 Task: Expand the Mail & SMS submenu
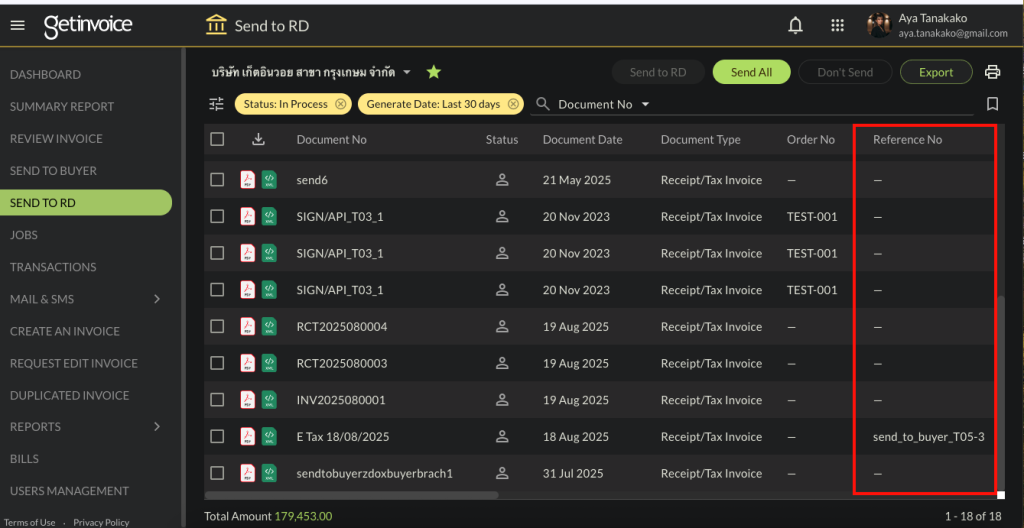pos(157,299)
